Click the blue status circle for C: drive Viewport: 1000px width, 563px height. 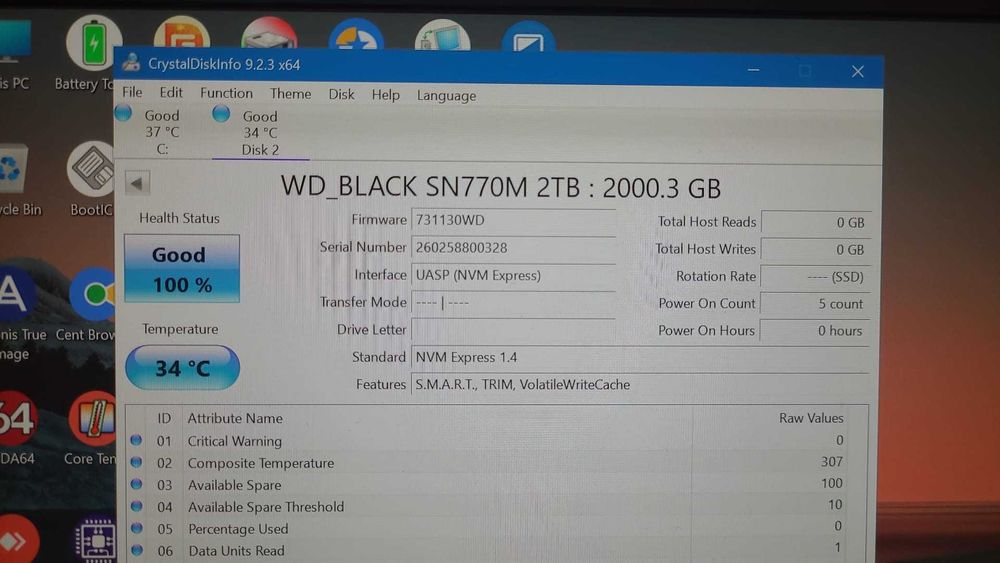tap(123, 113)
